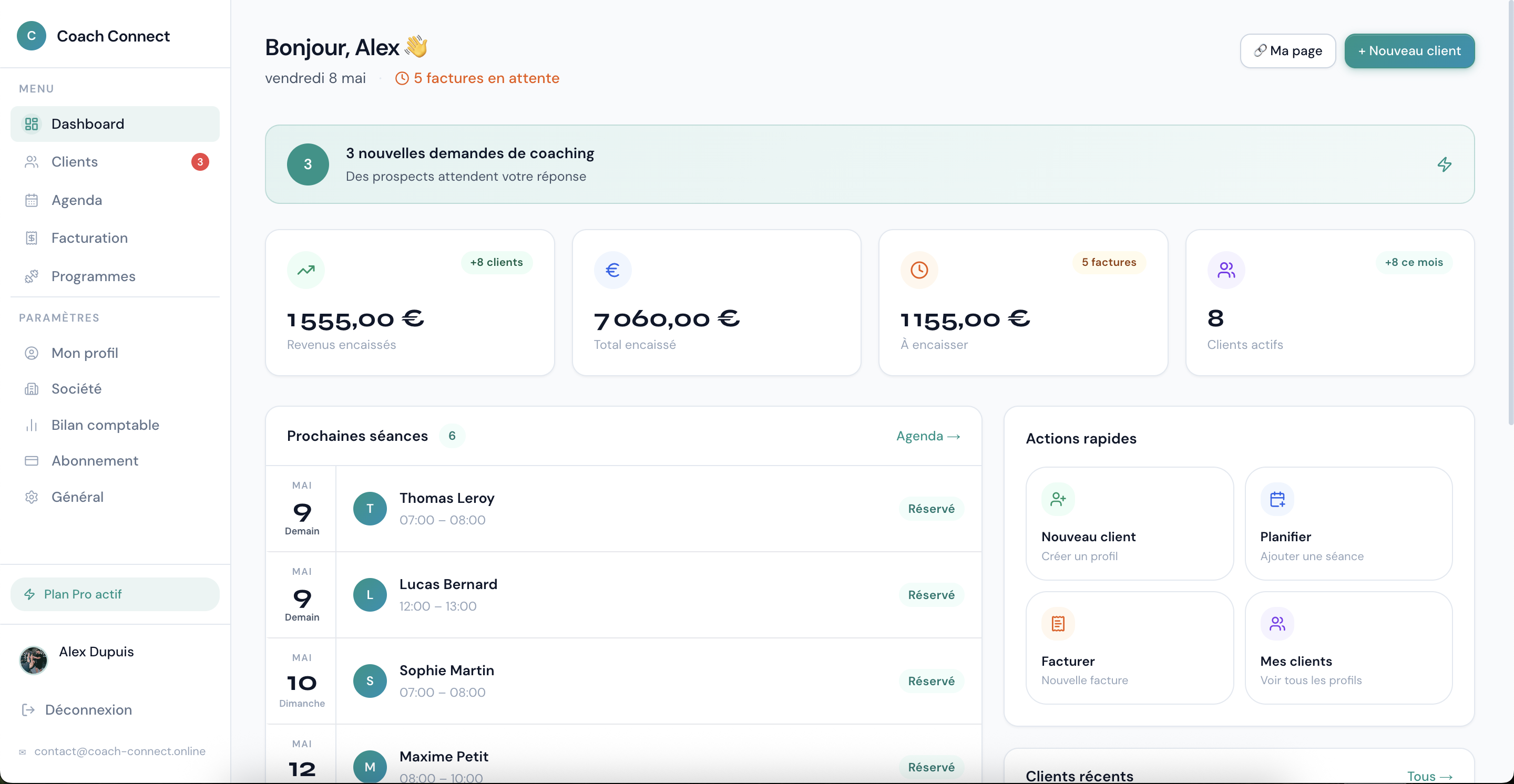
Task: Select Programmes in the sidebar
Action: click(115, 276)
